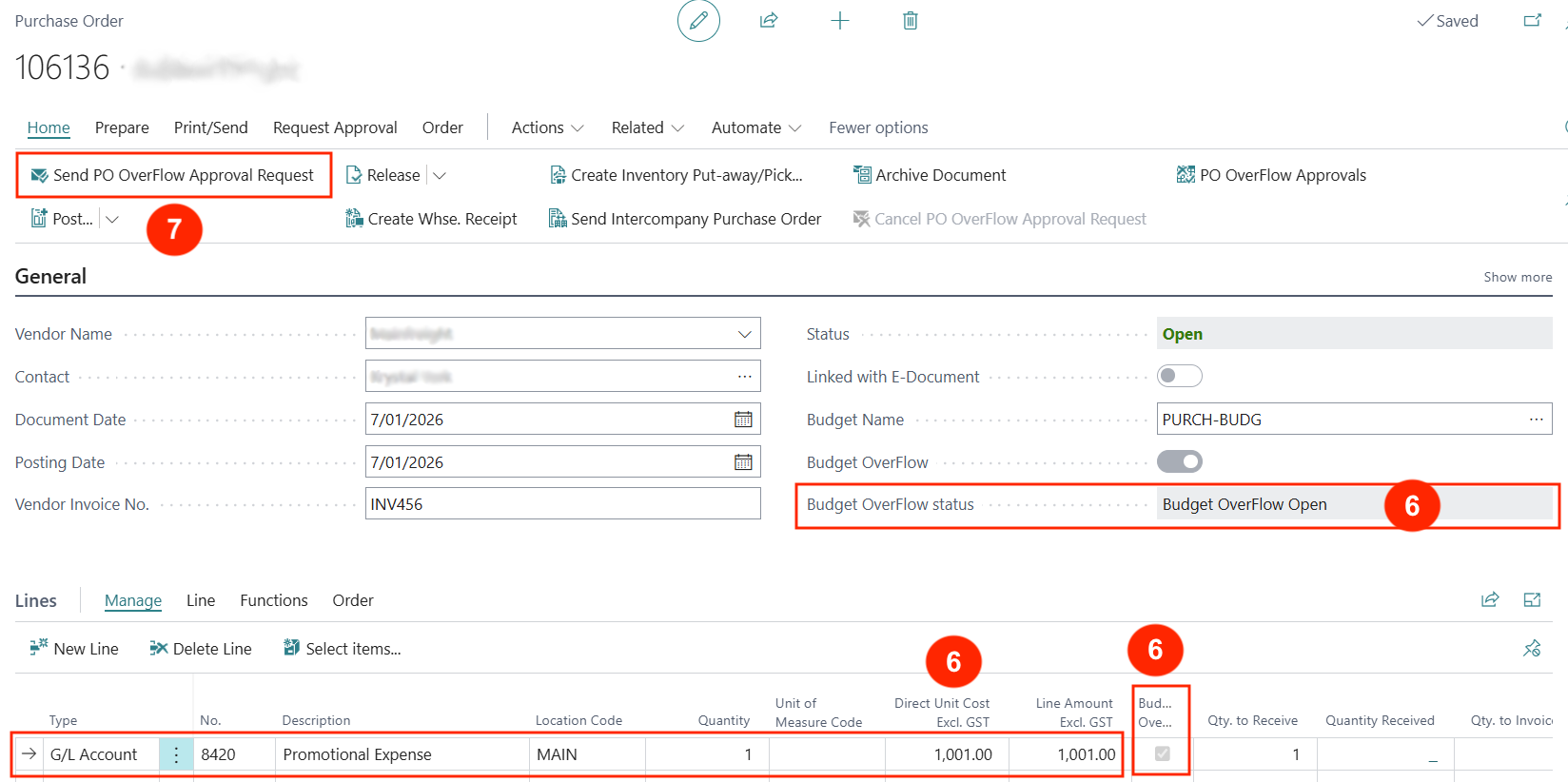Click the share icon in header
Screen dimensions: 1568x782
769,21
